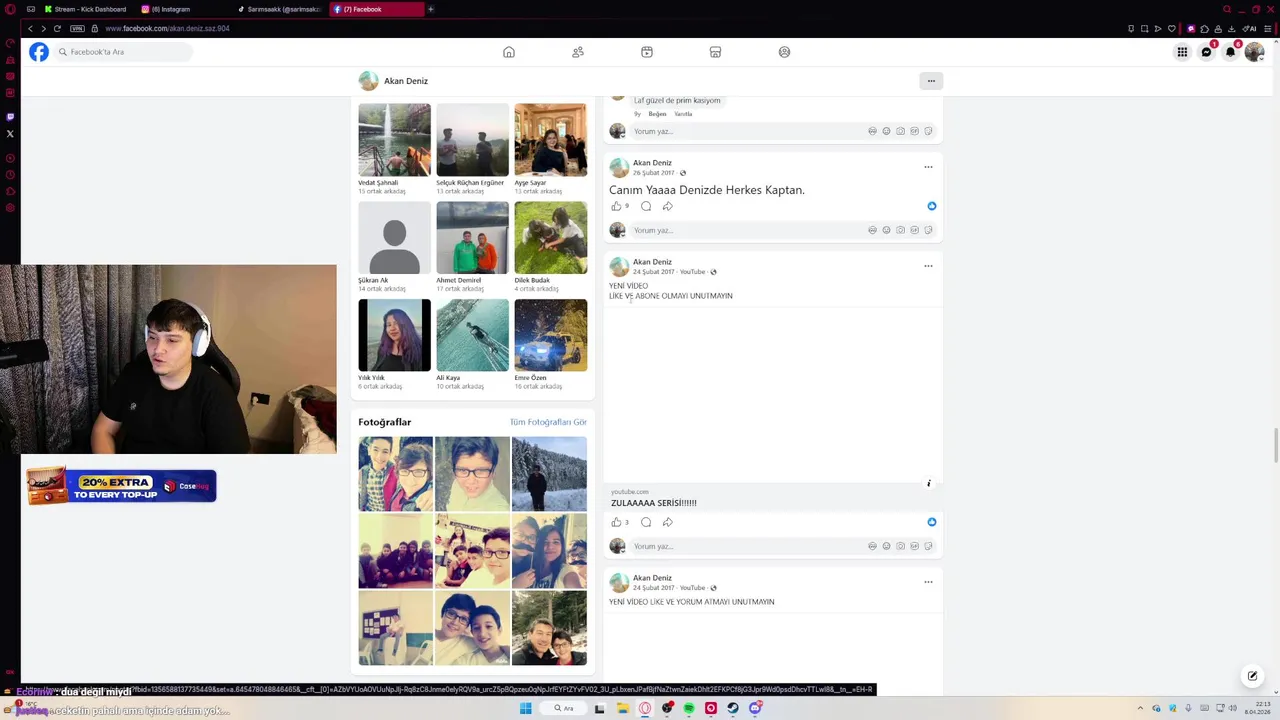Viewport: 1280px width, 720px height.
Task: Click the page vertical scrollbar thumb
Action: [1275, 445]
